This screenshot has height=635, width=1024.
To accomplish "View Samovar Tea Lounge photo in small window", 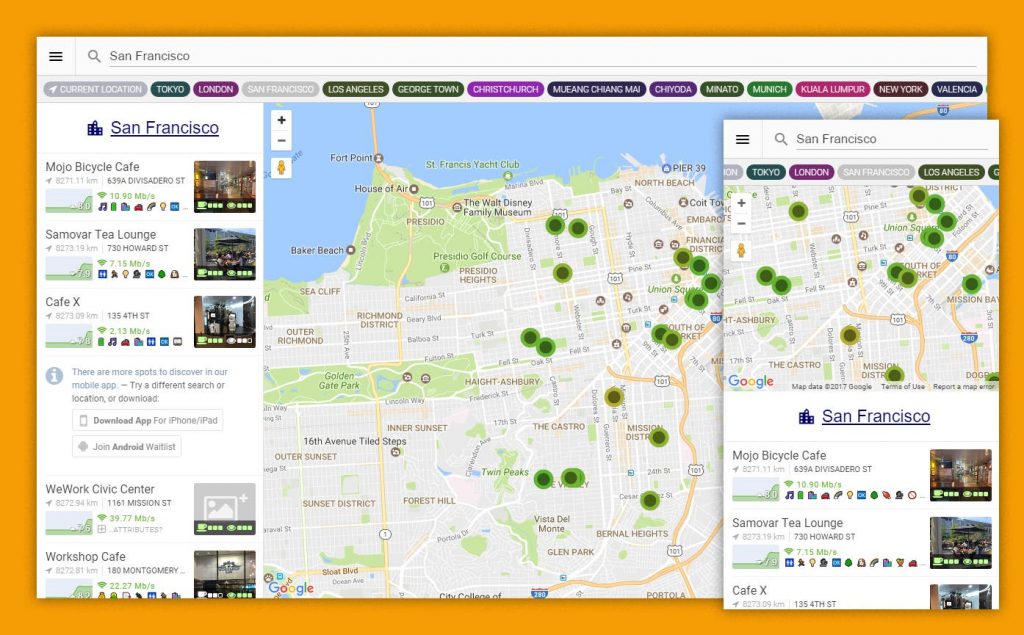I will coord(961,543).
